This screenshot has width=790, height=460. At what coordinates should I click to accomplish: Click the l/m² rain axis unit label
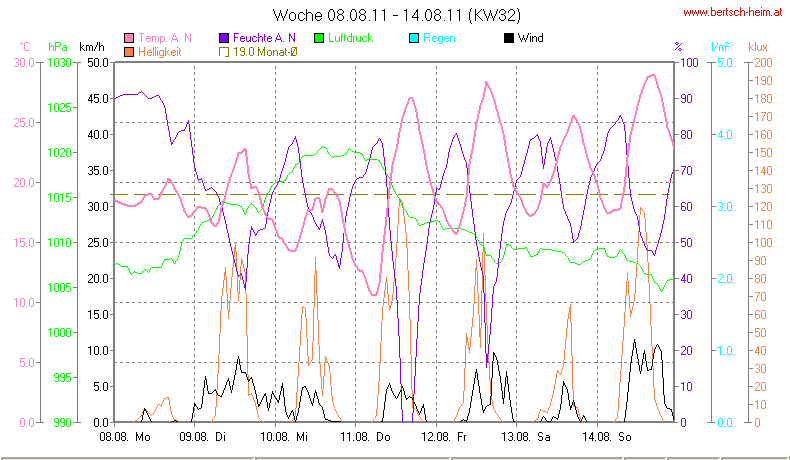[x=720, y=47]
